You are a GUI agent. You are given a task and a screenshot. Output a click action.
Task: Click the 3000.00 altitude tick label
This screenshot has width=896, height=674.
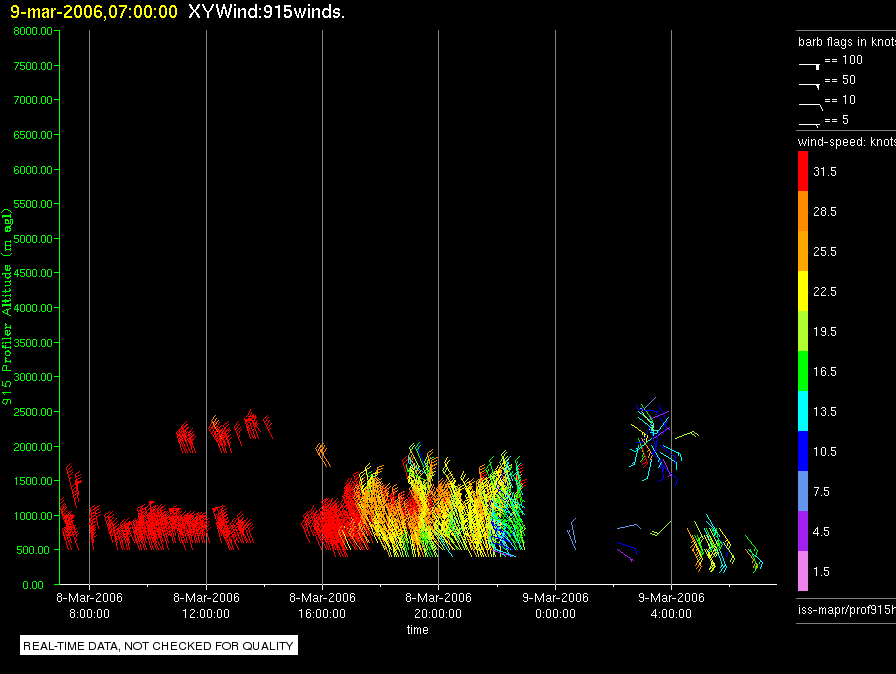point(33,377)
